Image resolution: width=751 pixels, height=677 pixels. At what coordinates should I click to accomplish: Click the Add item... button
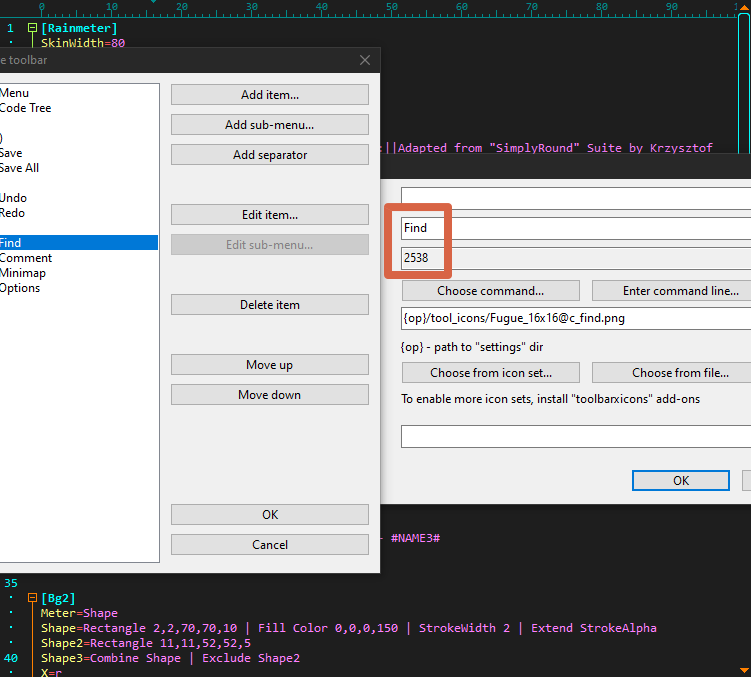(270, 95)
